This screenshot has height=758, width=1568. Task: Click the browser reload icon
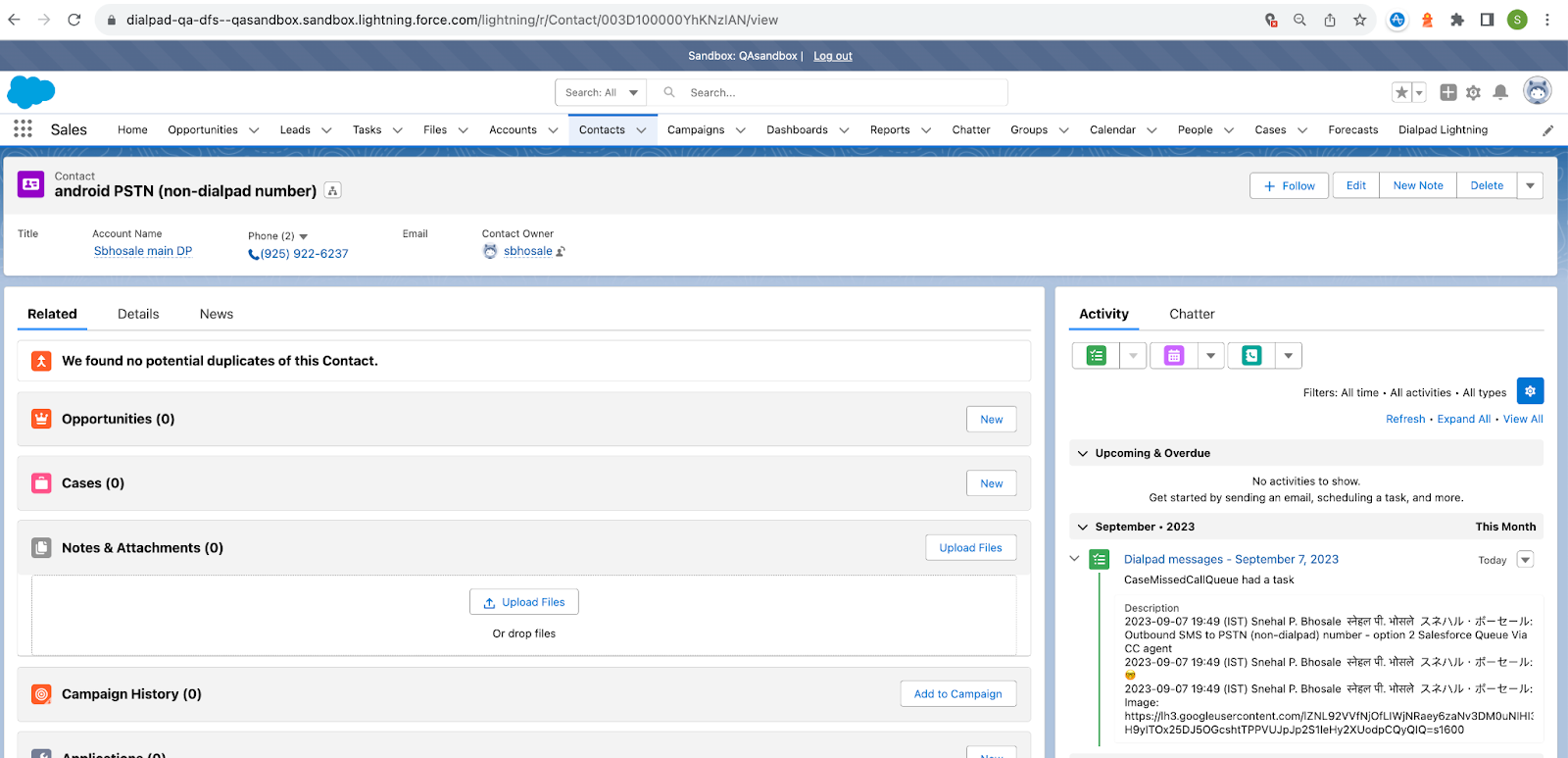tap(74, 20)
